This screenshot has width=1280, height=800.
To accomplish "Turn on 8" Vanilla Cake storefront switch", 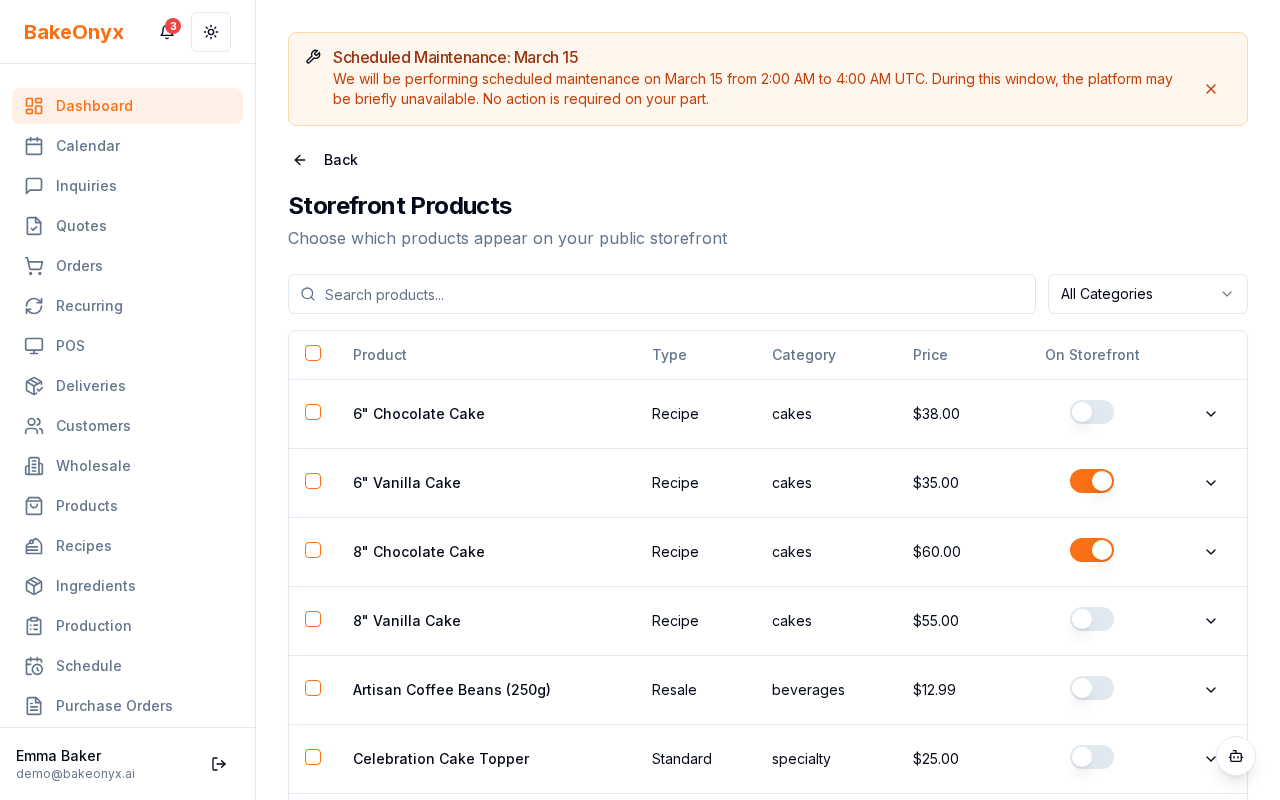I will coord(1092,619).
